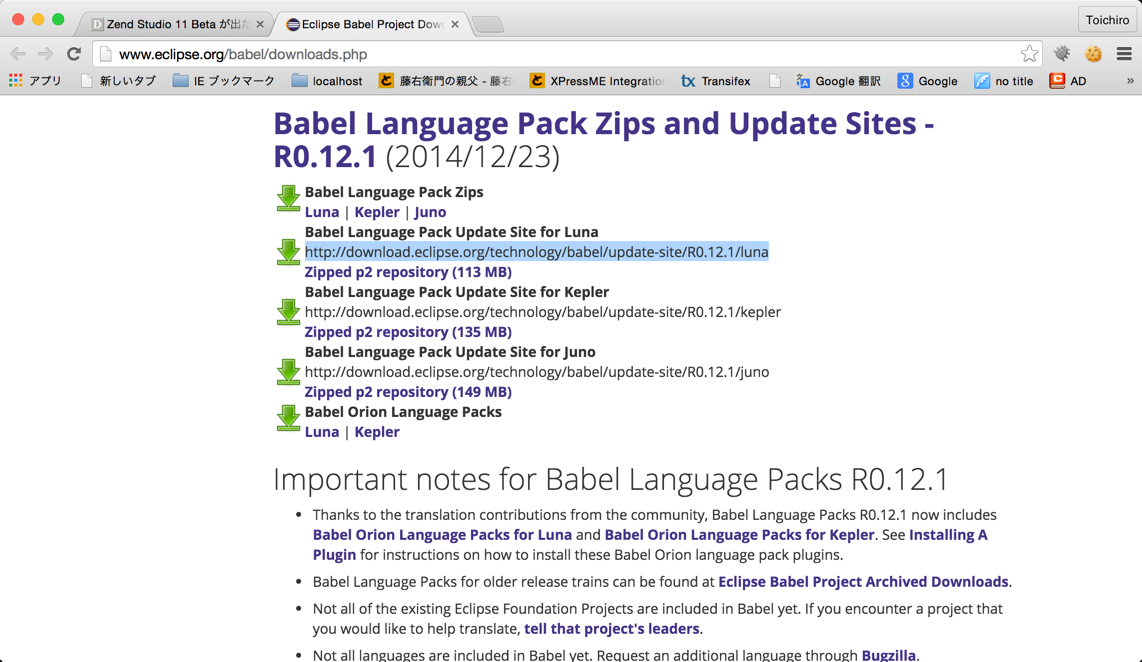Click the Important notes for Babel Language Packs heading
The height and width of the screenshot is (662, 1142).
point(611,479)
